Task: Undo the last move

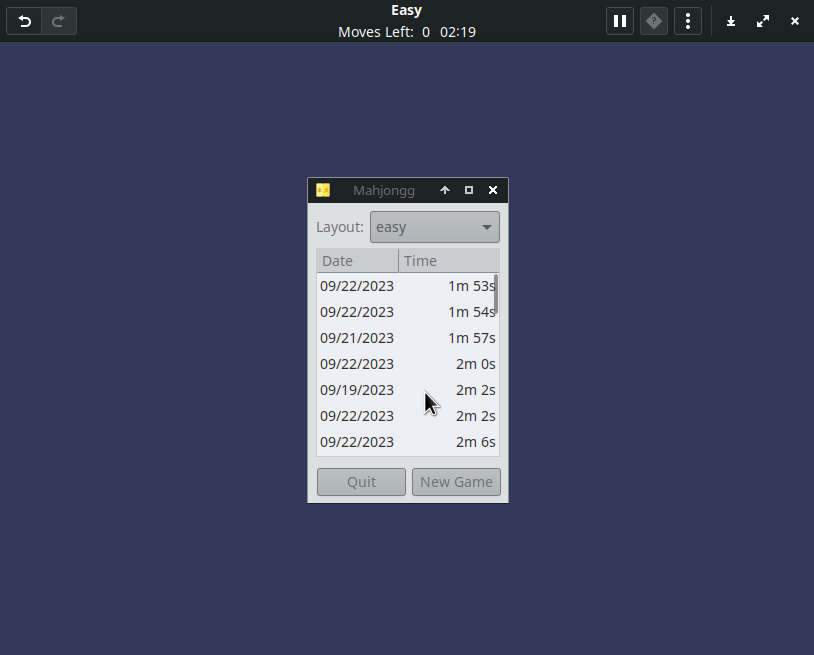Action: pos(24,21)
